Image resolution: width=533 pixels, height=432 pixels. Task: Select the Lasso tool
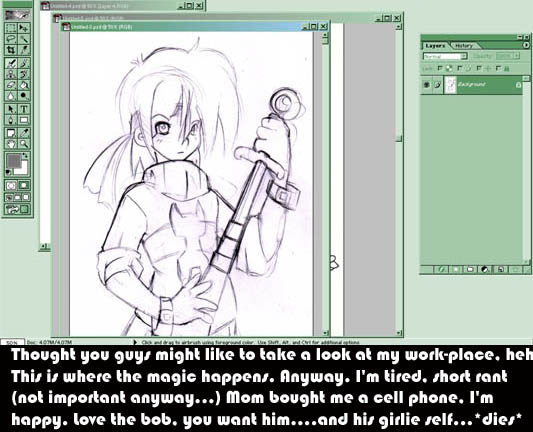(x=11, y=39)
